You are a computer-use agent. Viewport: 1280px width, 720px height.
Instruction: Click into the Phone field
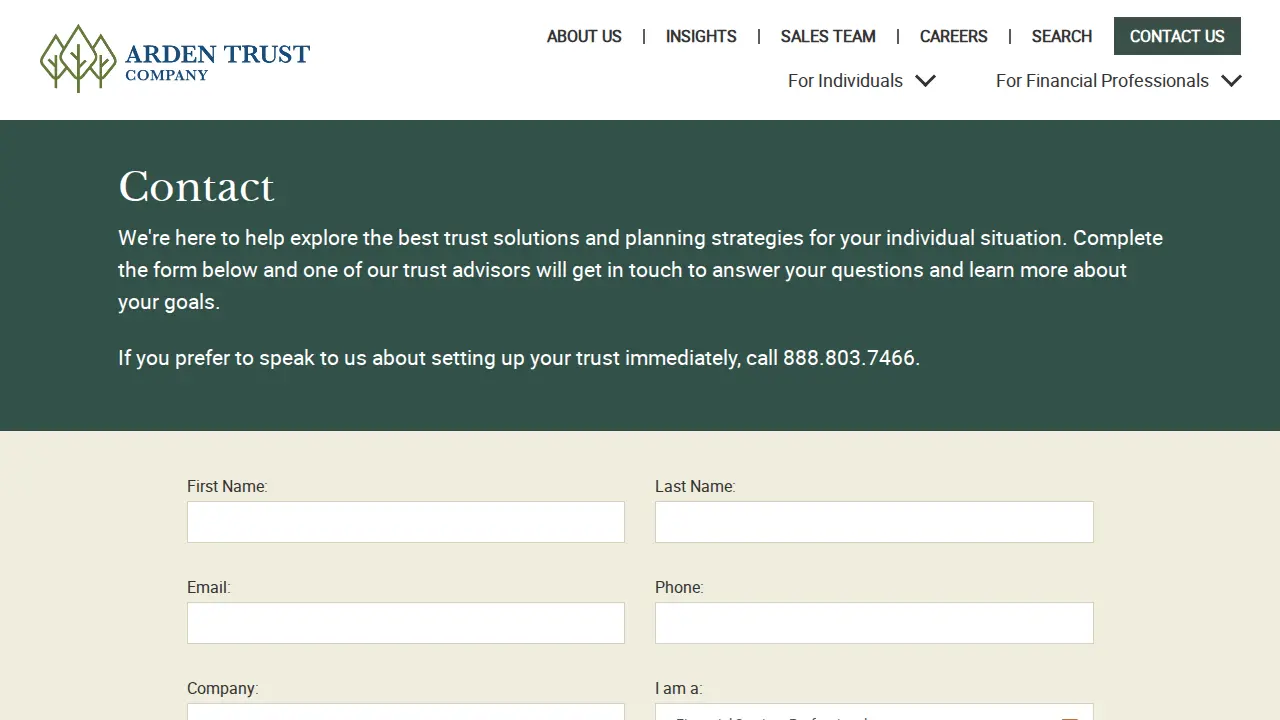(x=874, y=623)
